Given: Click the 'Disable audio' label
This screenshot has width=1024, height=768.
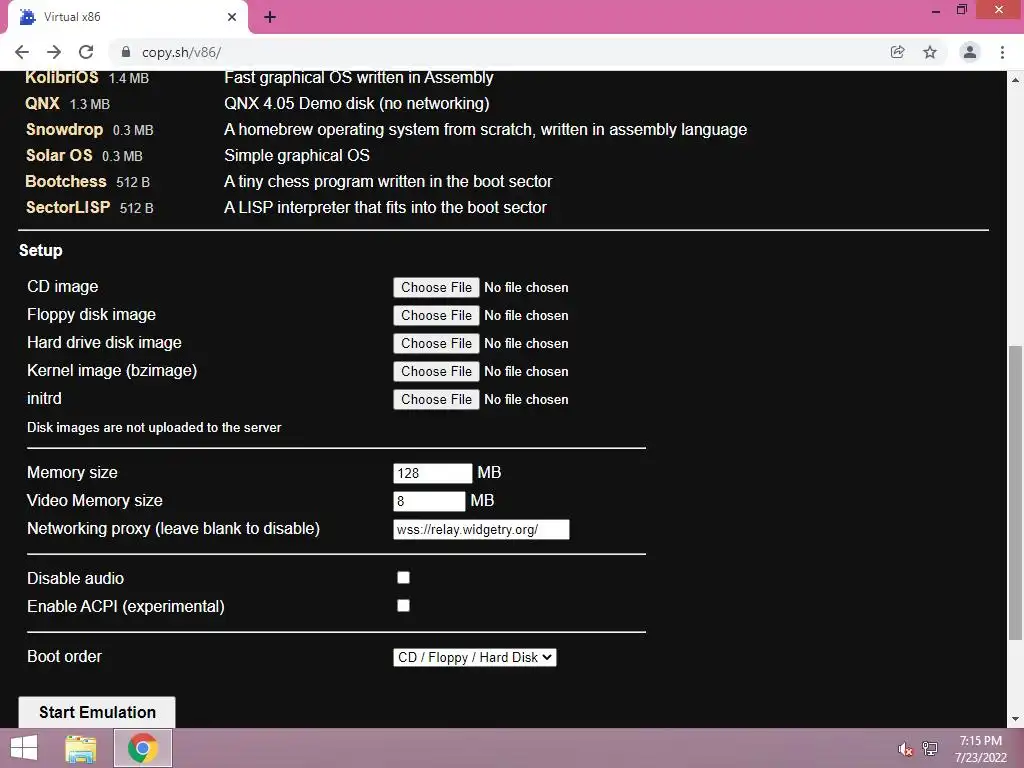Looking at the screenshot, I should coord(75,578).
